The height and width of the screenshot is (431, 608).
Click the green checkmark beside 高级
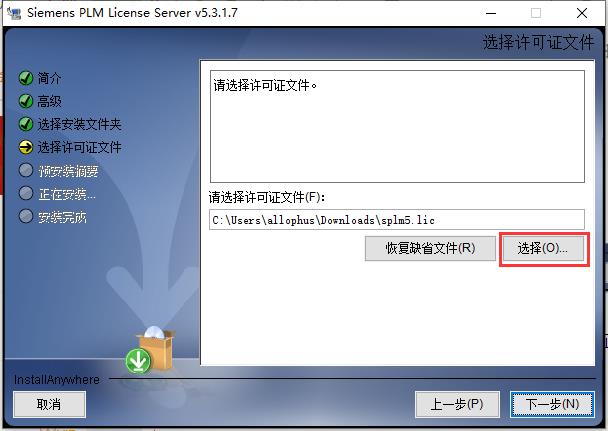pyautogui.click(x=26, y=101)
